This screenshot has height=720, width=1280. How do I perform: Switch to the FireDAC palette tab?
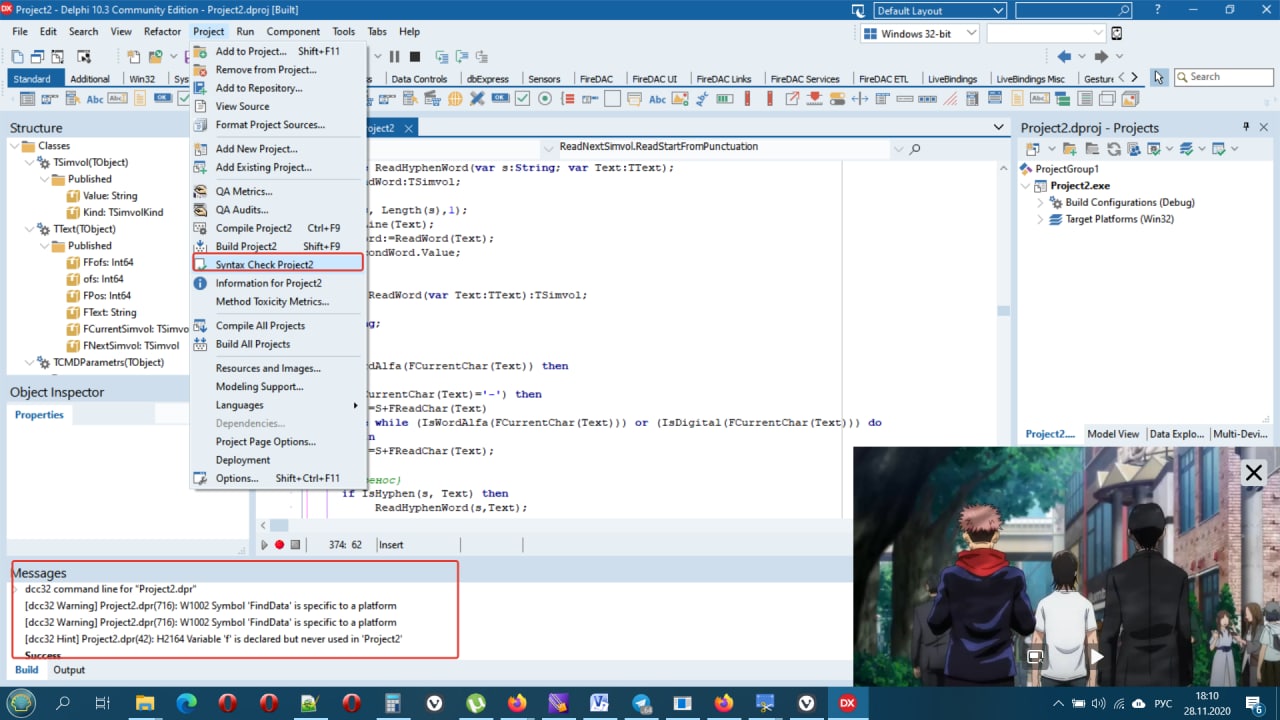596,79
